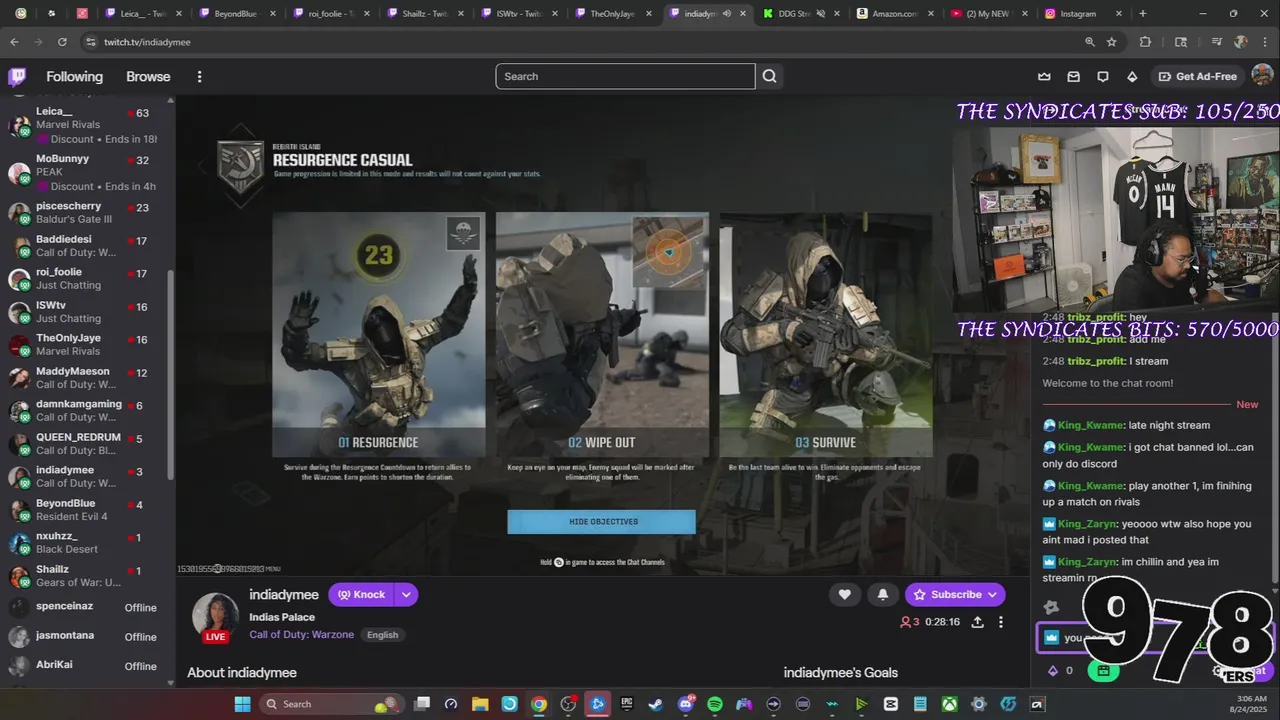
Task: Click the English language tag
Action: [x=382, y=635]
